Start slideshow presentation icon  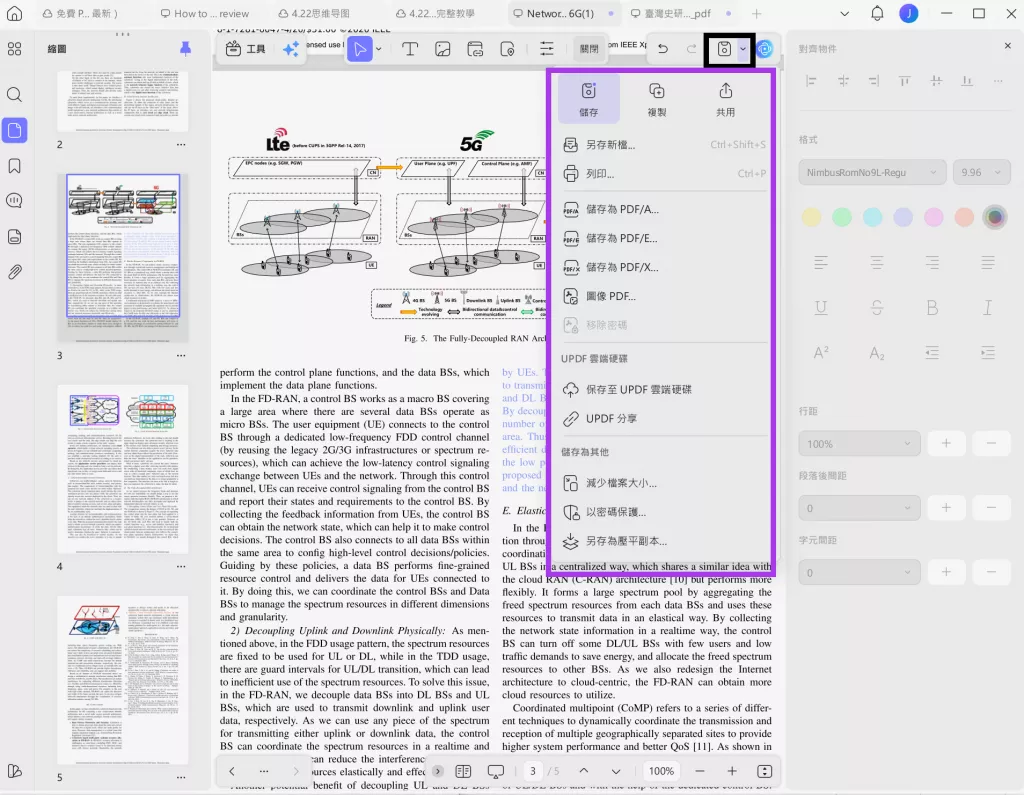click(496, 771)
